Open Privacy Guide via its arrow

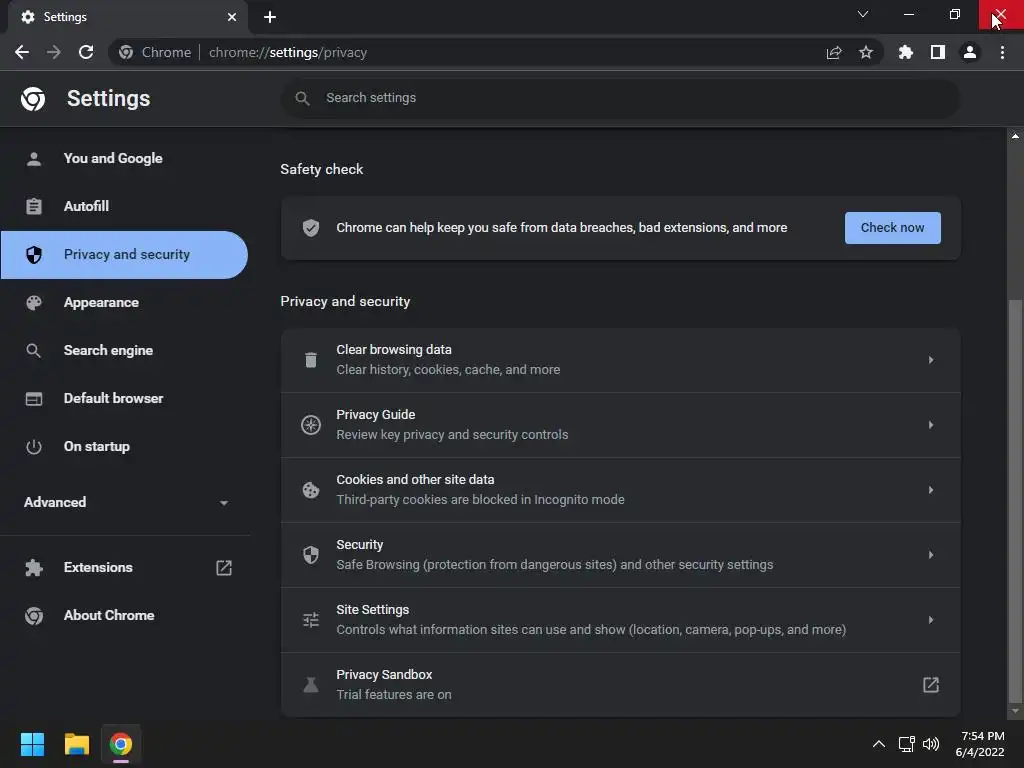pyautogui.click(x=931, y=425)
